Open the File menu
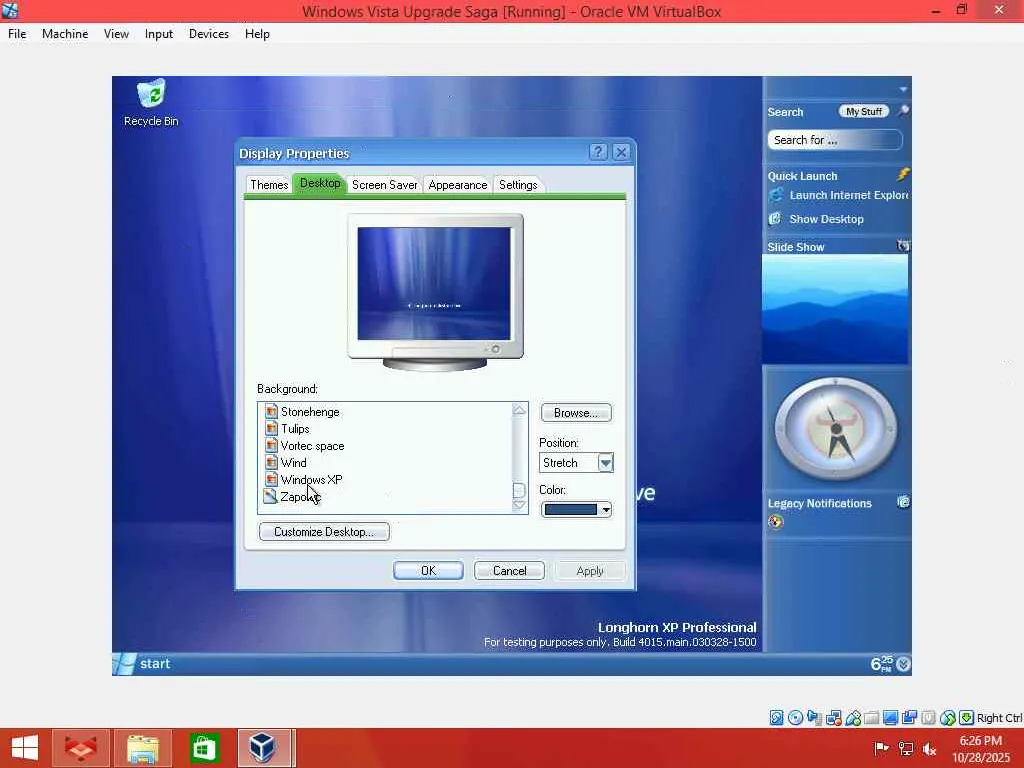Screen dimensions: 1024x768 tap(17, 34)
